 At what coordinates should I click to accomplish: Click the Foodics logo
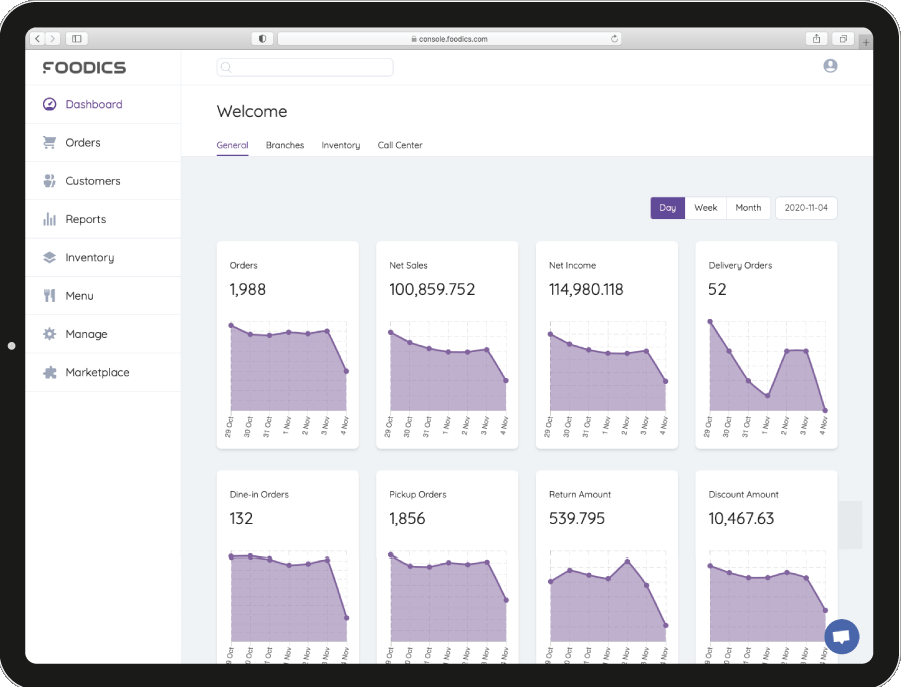point(84,67)
